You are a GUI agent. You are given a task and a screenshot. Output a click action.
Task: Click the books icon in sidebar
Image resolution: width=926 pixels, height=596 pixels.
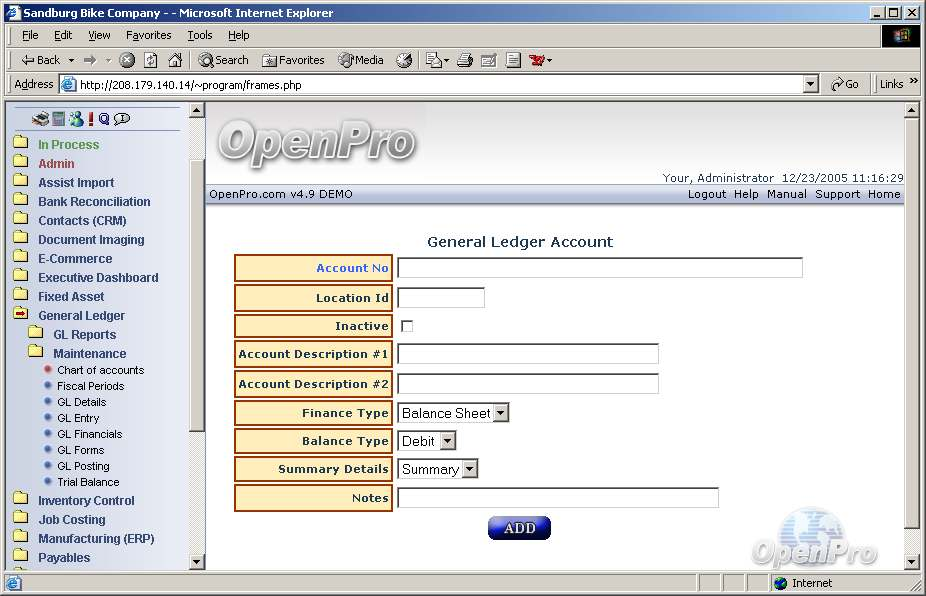[40, 119]
